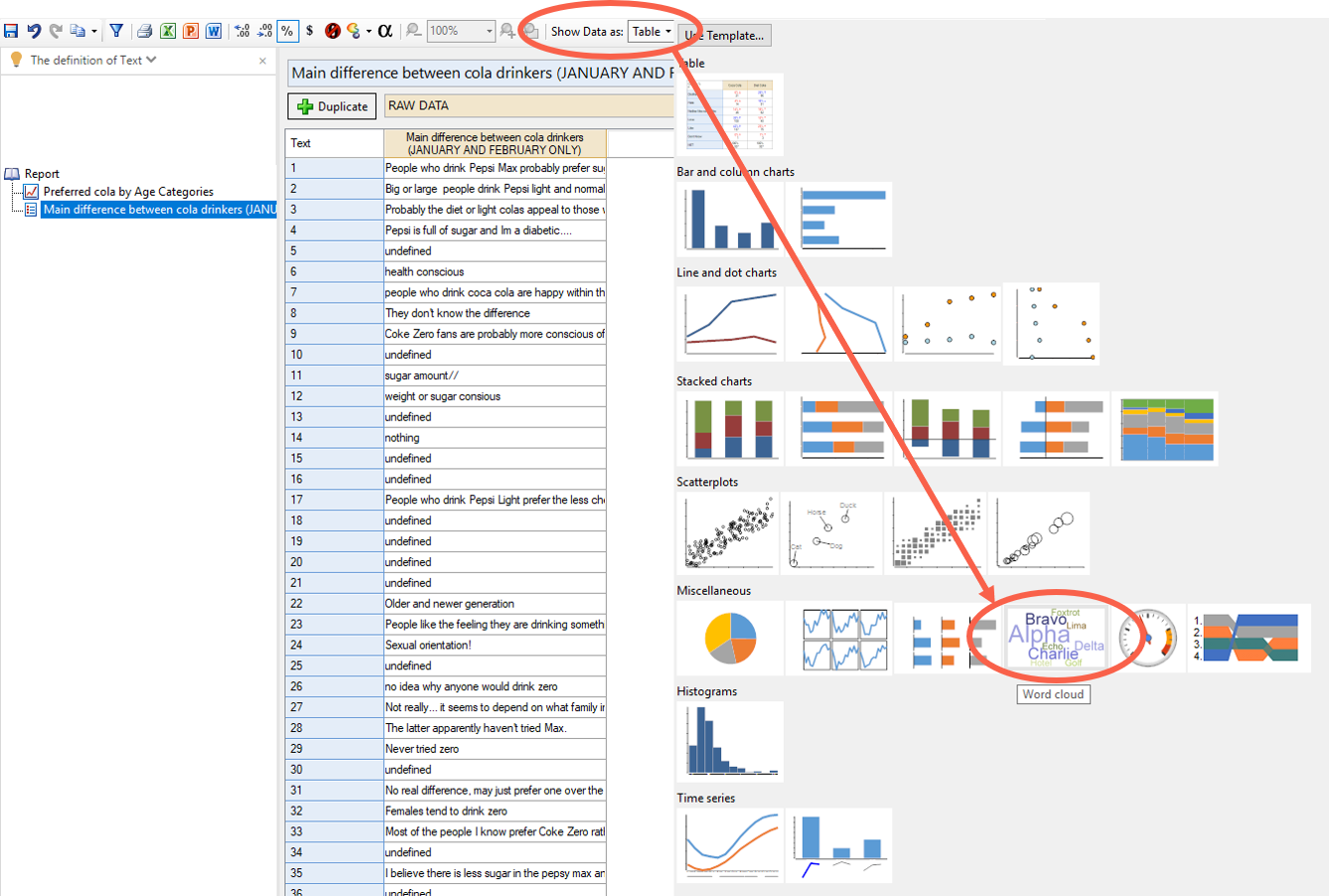The height and width of the screenshot is (896, 1329).
Task: Click the Use Template button
Action: click(x=725, y=36)
